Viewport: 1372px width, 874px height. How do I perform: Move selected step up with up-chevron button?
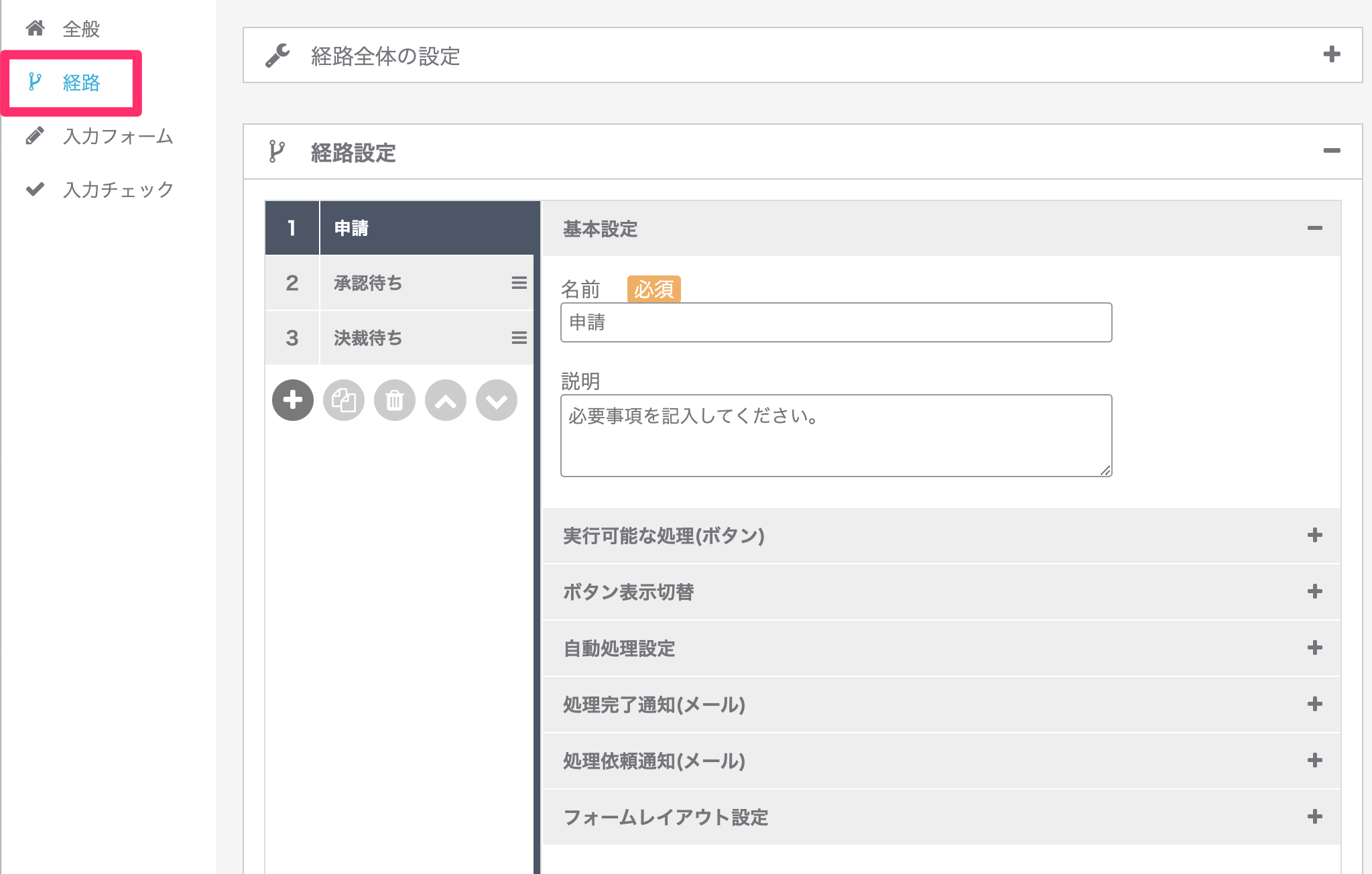[446, 400]
